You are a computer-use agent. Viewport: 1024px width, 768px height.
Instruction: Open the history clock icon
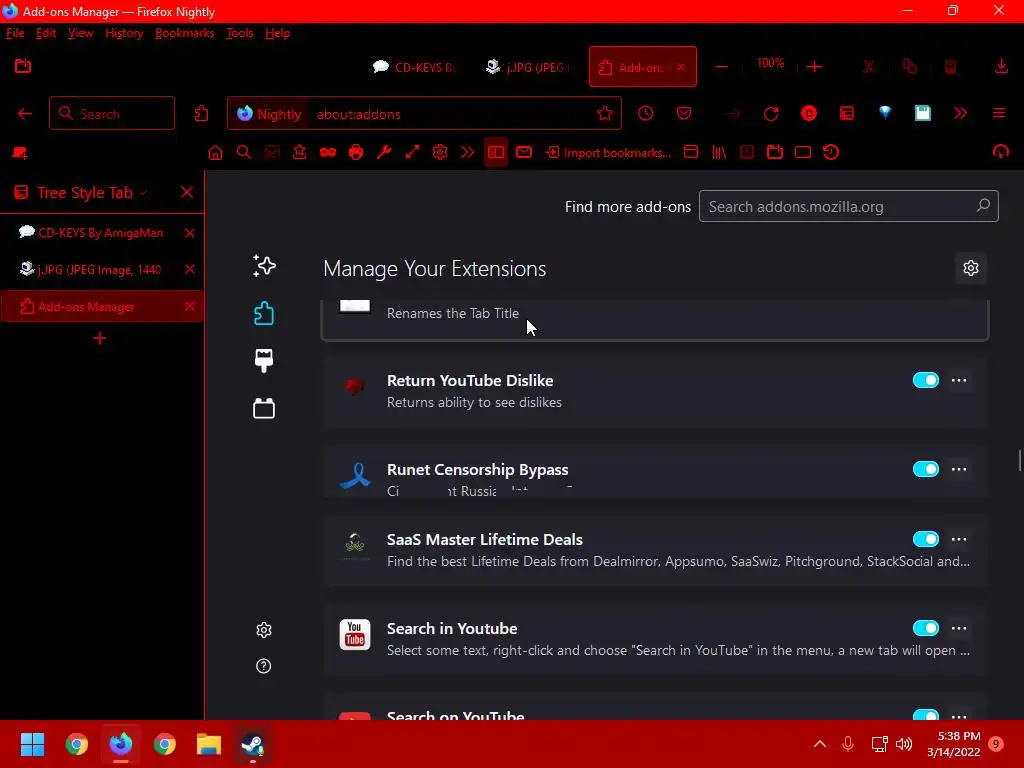click(645, 114)
